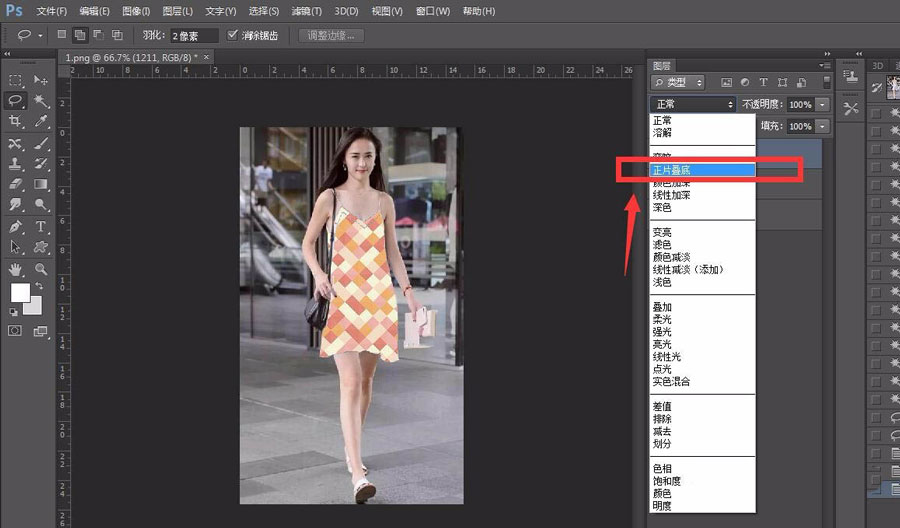Select the Eraser tool
The width and height of the screenshot is (900, 528).
click(15, 184)
